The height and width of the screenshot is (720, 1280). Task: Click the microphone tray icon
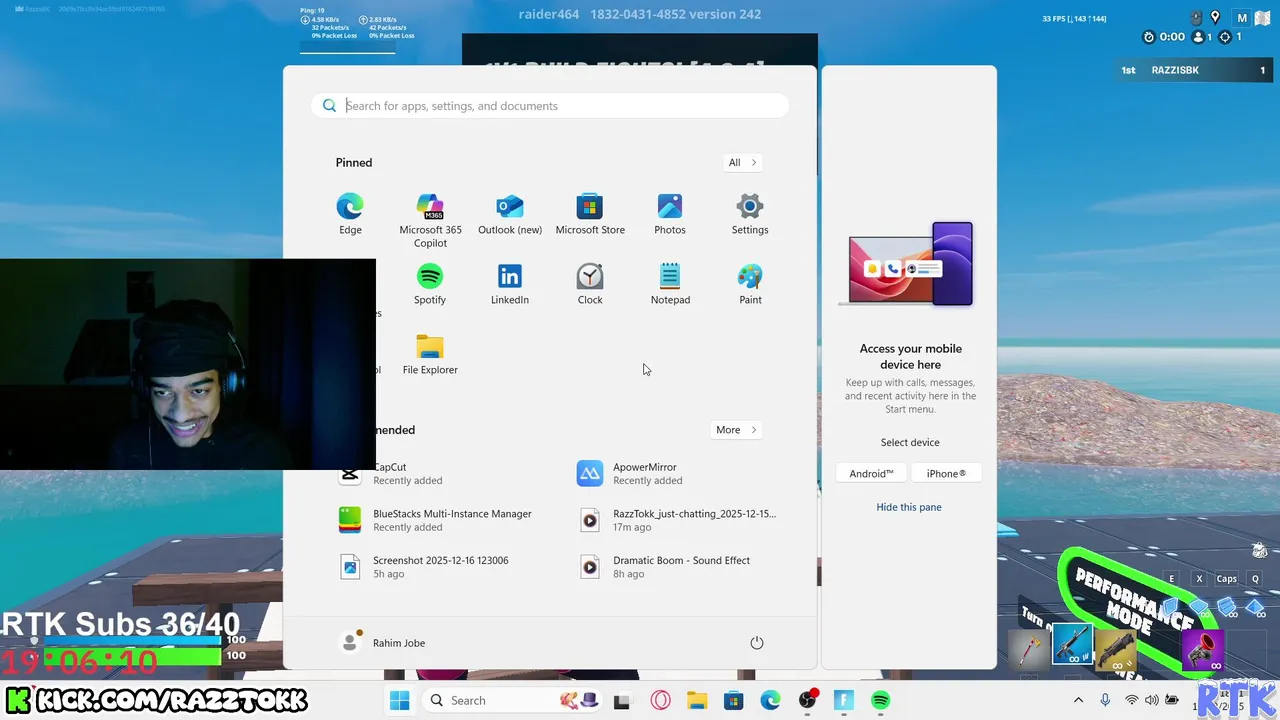(x=1106, y=700)
